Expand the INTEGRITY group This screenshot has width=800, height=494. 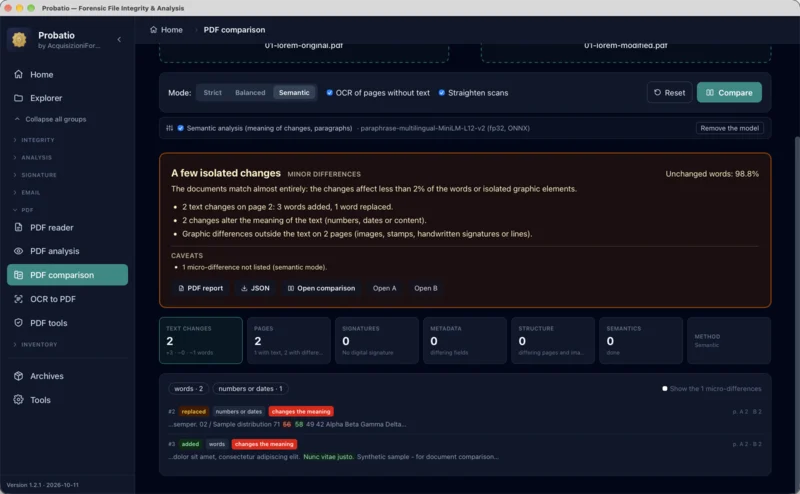click(x=34, y=140)
